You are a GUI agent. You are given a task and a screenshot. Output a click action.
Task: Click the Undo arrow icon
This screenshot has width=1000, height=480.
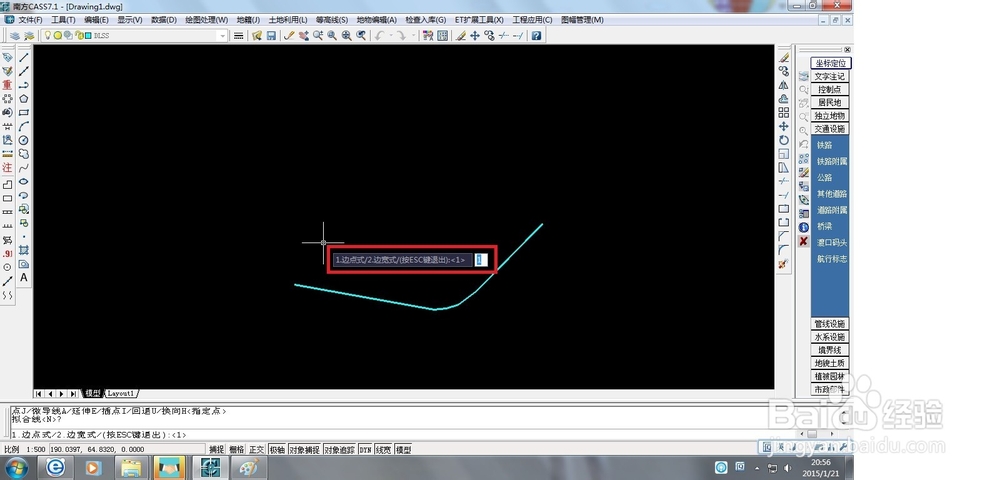379,36
